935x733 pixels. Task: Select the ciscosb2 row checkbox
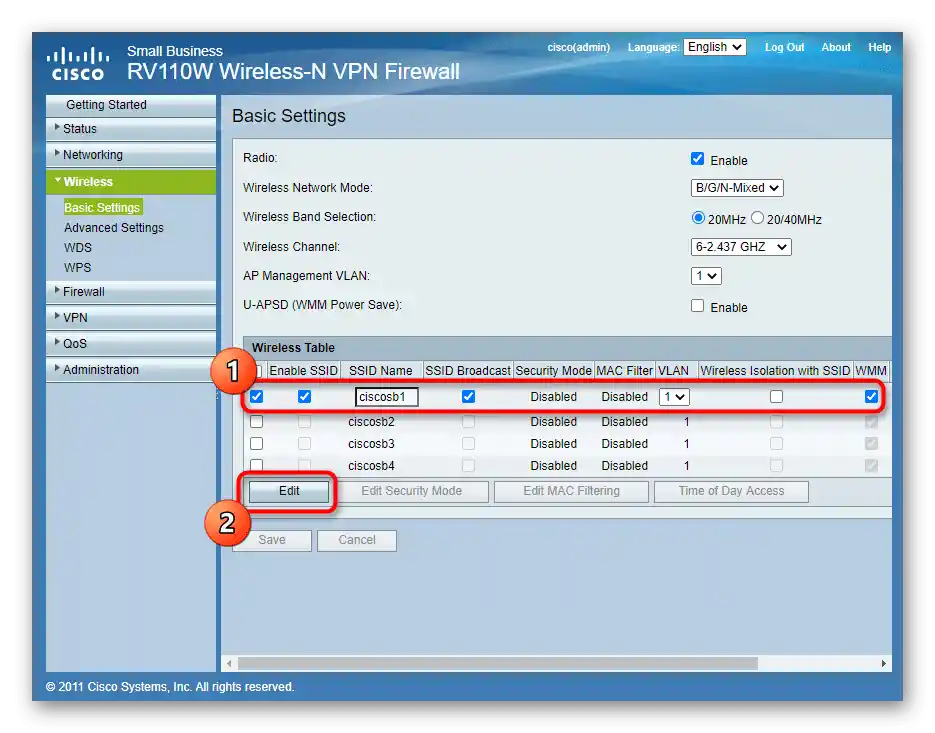pos(256,422)
